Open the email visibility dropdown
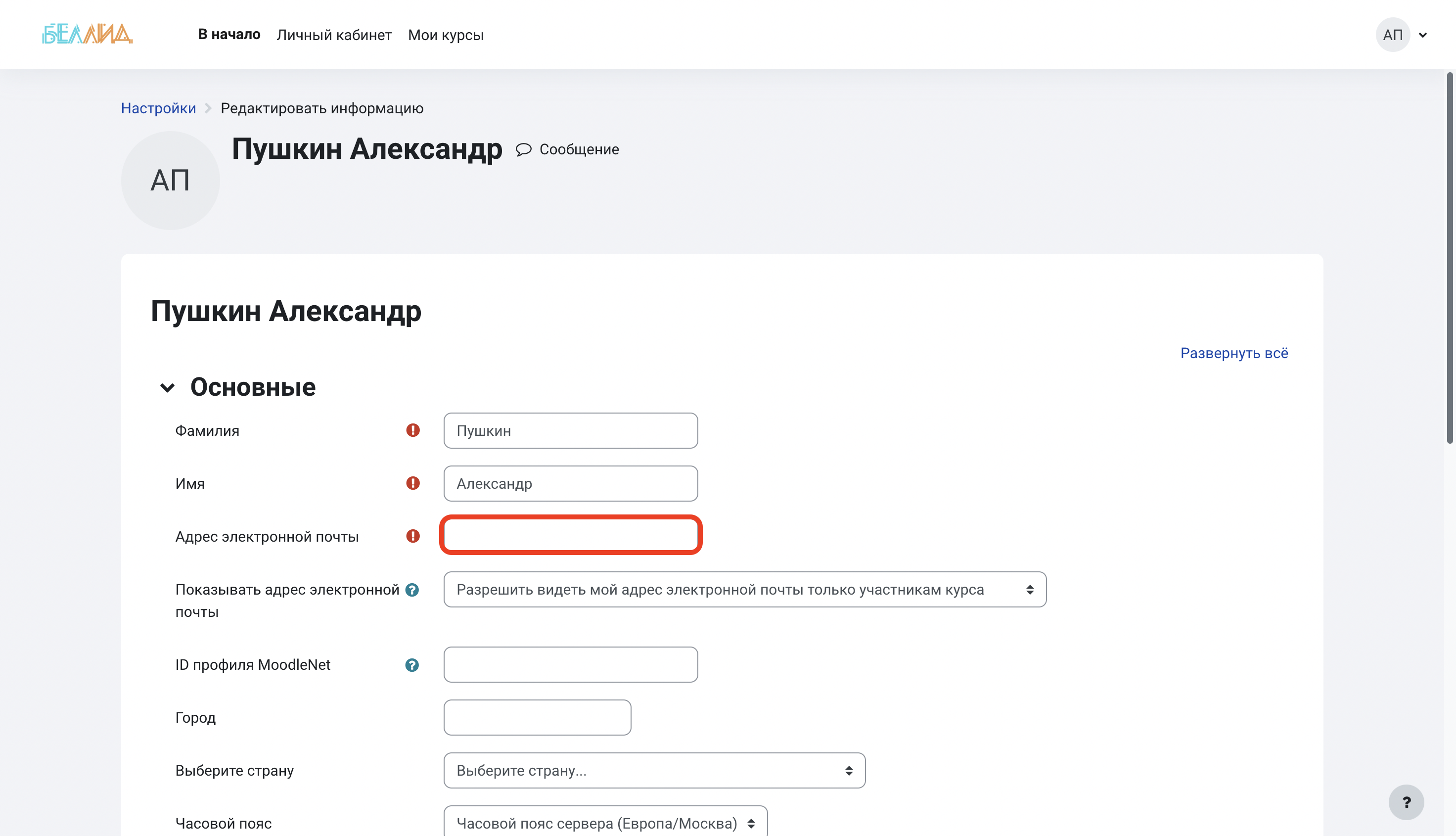Image resolution: width=1456 pixels, height=836 pixels. point(744,590)
